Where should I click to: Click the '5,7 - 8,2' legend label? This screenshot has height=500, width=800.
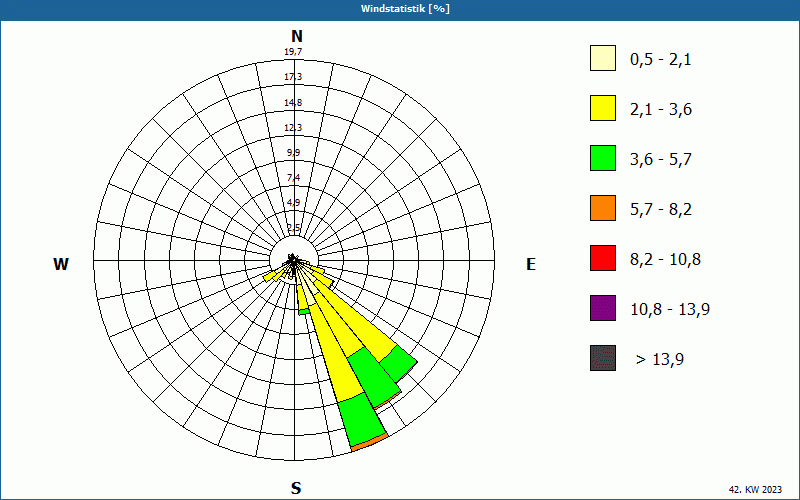coord(661,210)
